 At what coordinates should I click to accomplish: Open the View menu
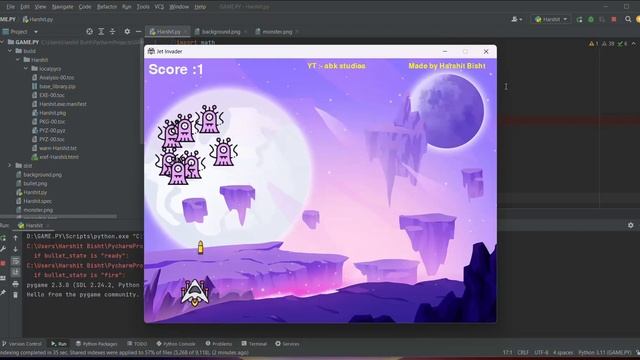pos(40,7)
